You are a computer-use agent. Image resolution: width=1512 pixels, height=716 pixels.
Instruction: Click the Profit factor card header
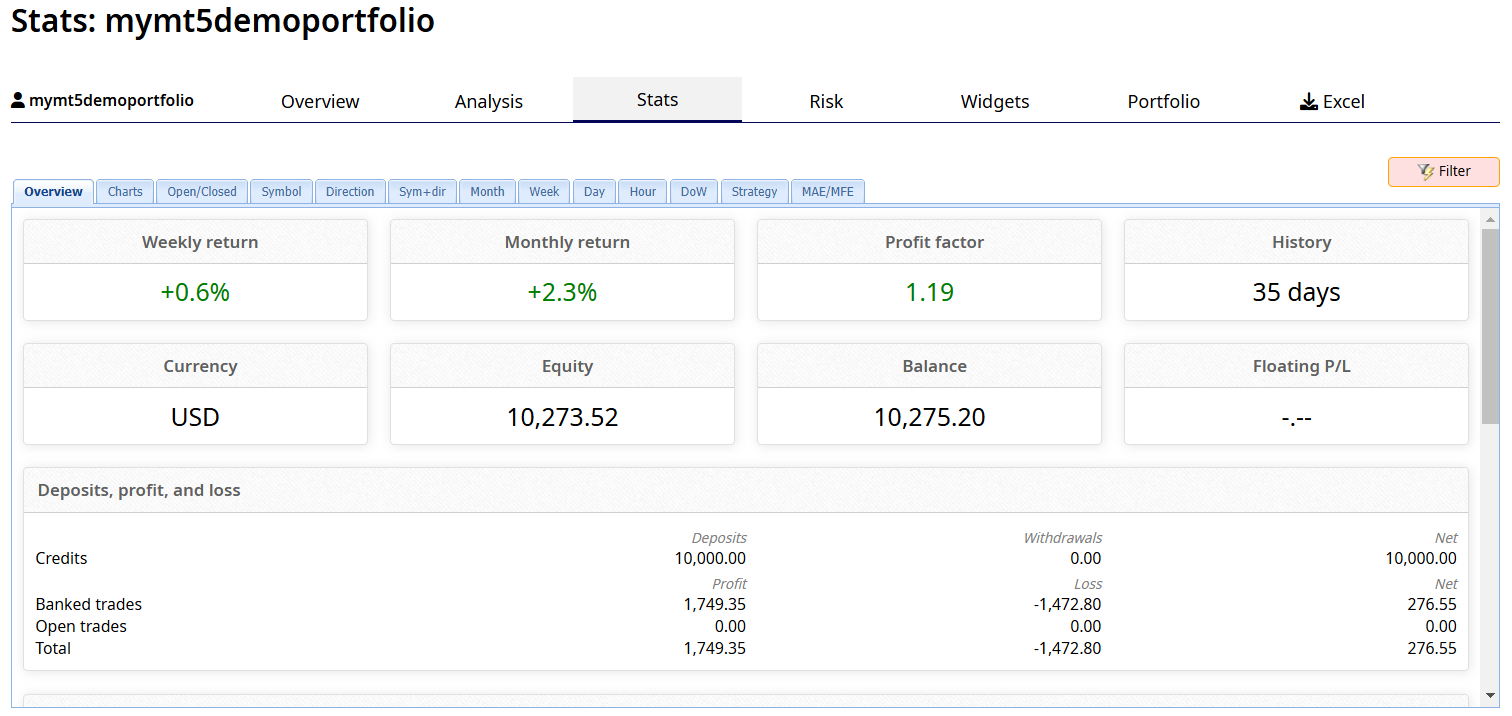(929, 242)
